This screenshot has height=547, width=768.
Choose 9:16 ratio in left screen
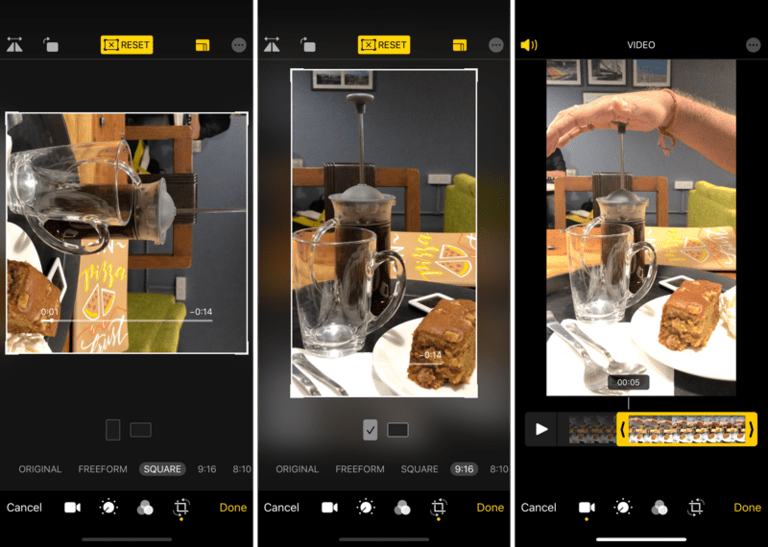[x=207, y=469]
